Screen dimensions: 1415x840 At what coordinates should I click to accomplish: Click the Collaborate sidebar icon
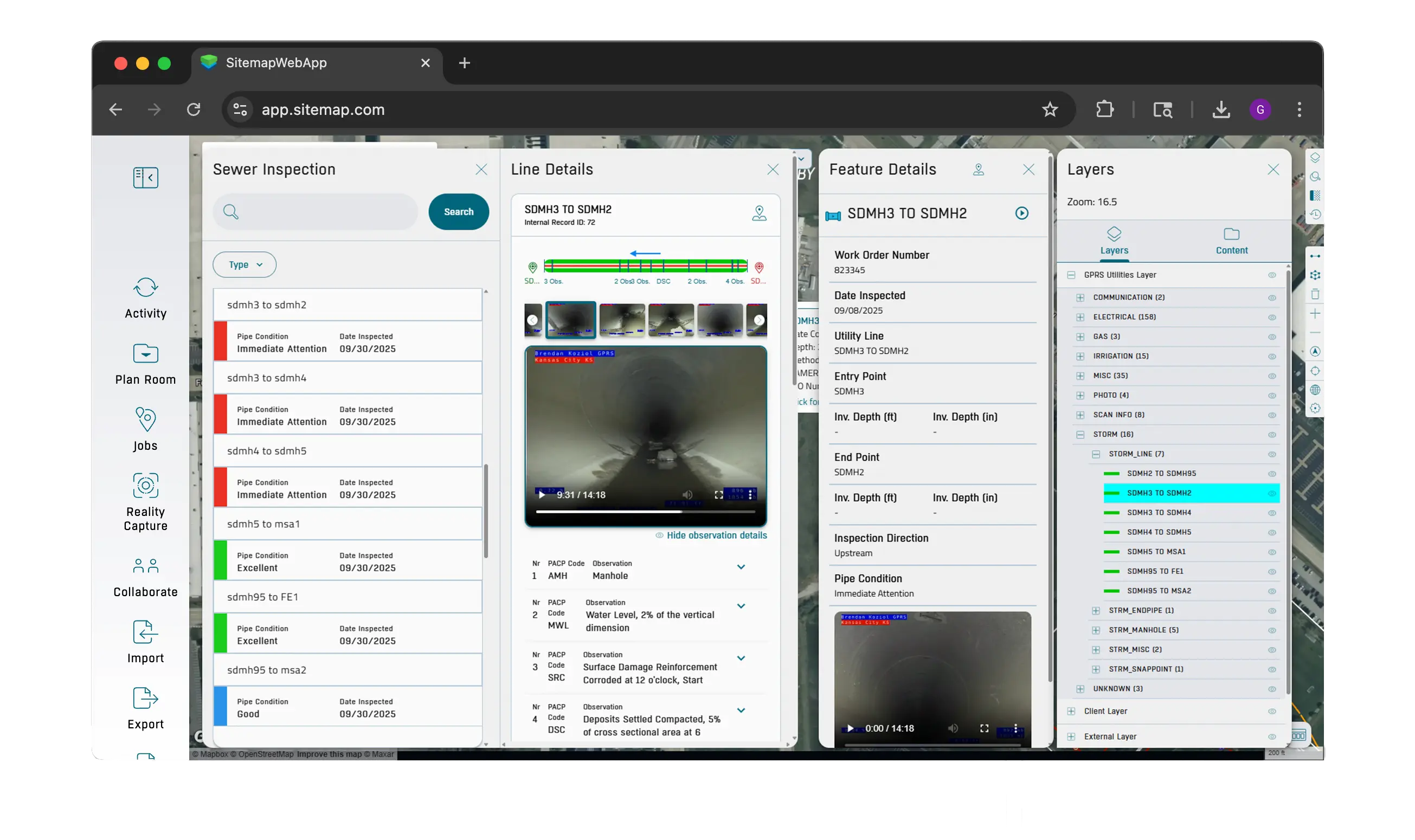click(x=145, y=565)
